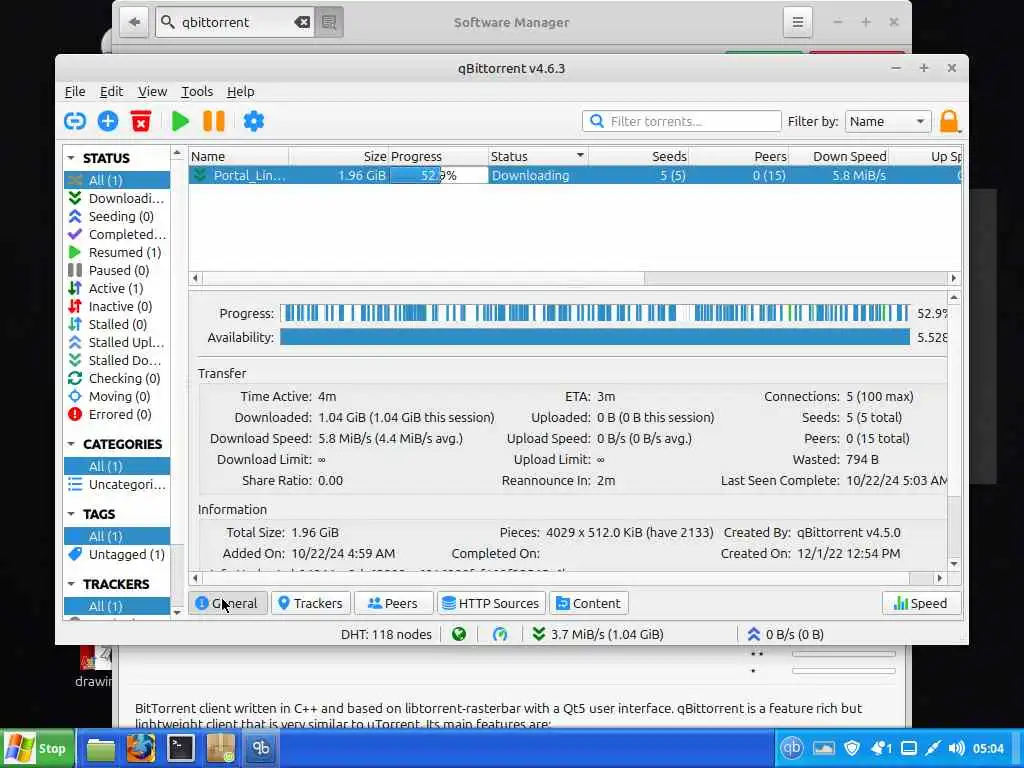This screenshot has height=768, width=1024.
Task: Select the Downloading status filter
Action: tap(117, 198)
